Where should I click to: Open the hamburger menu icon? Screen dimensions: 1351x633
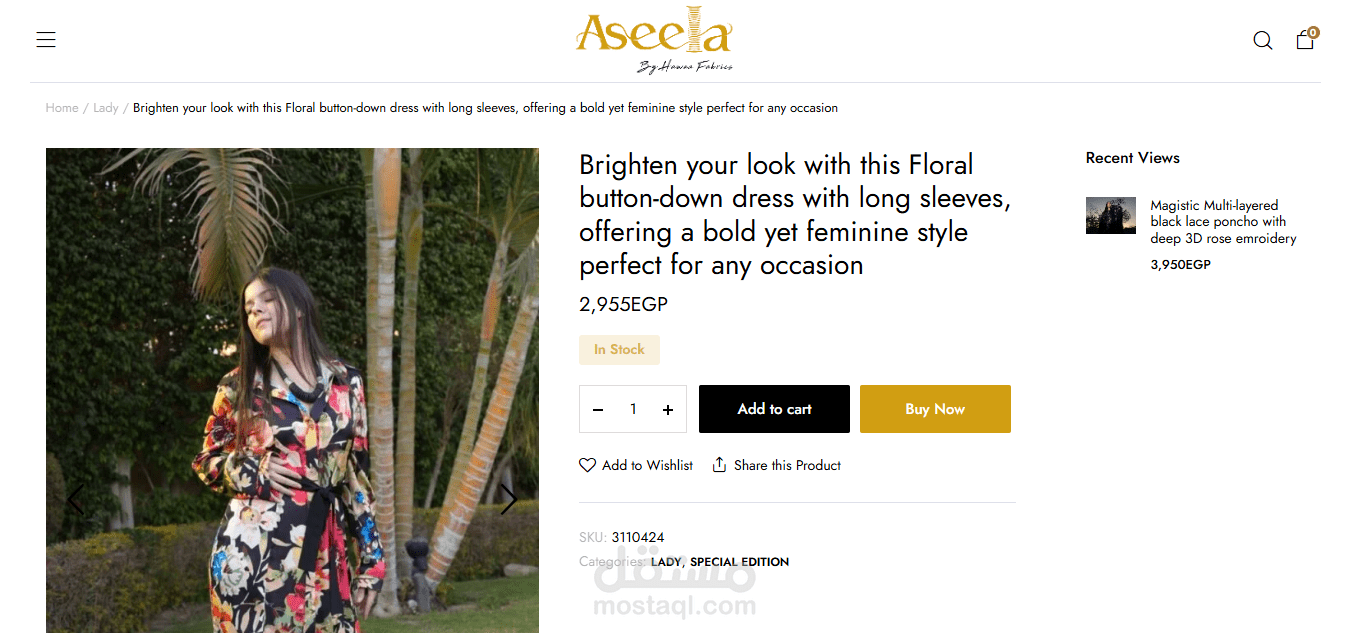click(x=46, y=40)
